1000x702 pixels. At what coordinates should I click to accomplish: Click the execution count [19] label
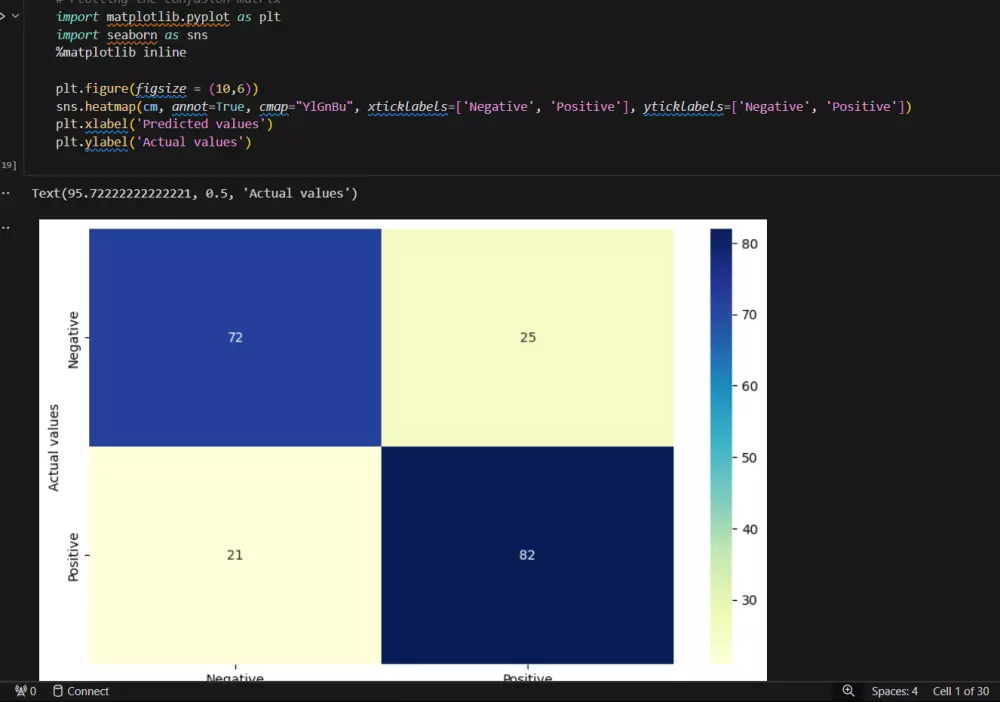pos(8,165)
